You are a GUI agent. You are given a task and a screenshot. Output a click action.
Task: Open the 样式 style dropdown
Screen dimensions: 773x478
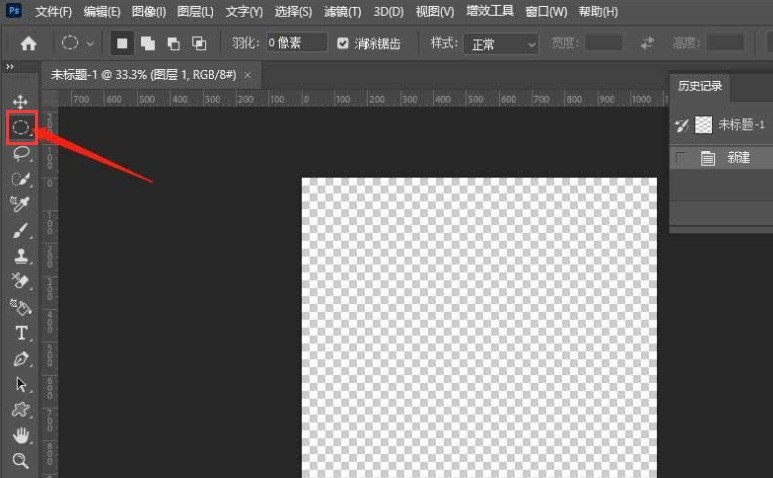501,44
